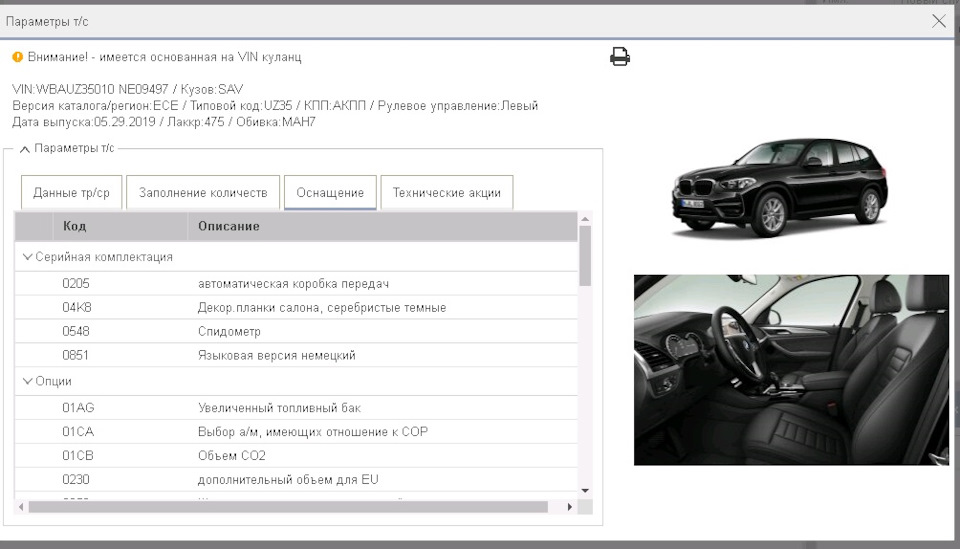Screen dimensions: 960x549
Task: Click the Дата выпуска 05.29.2019 line
Action: point(163,122)
